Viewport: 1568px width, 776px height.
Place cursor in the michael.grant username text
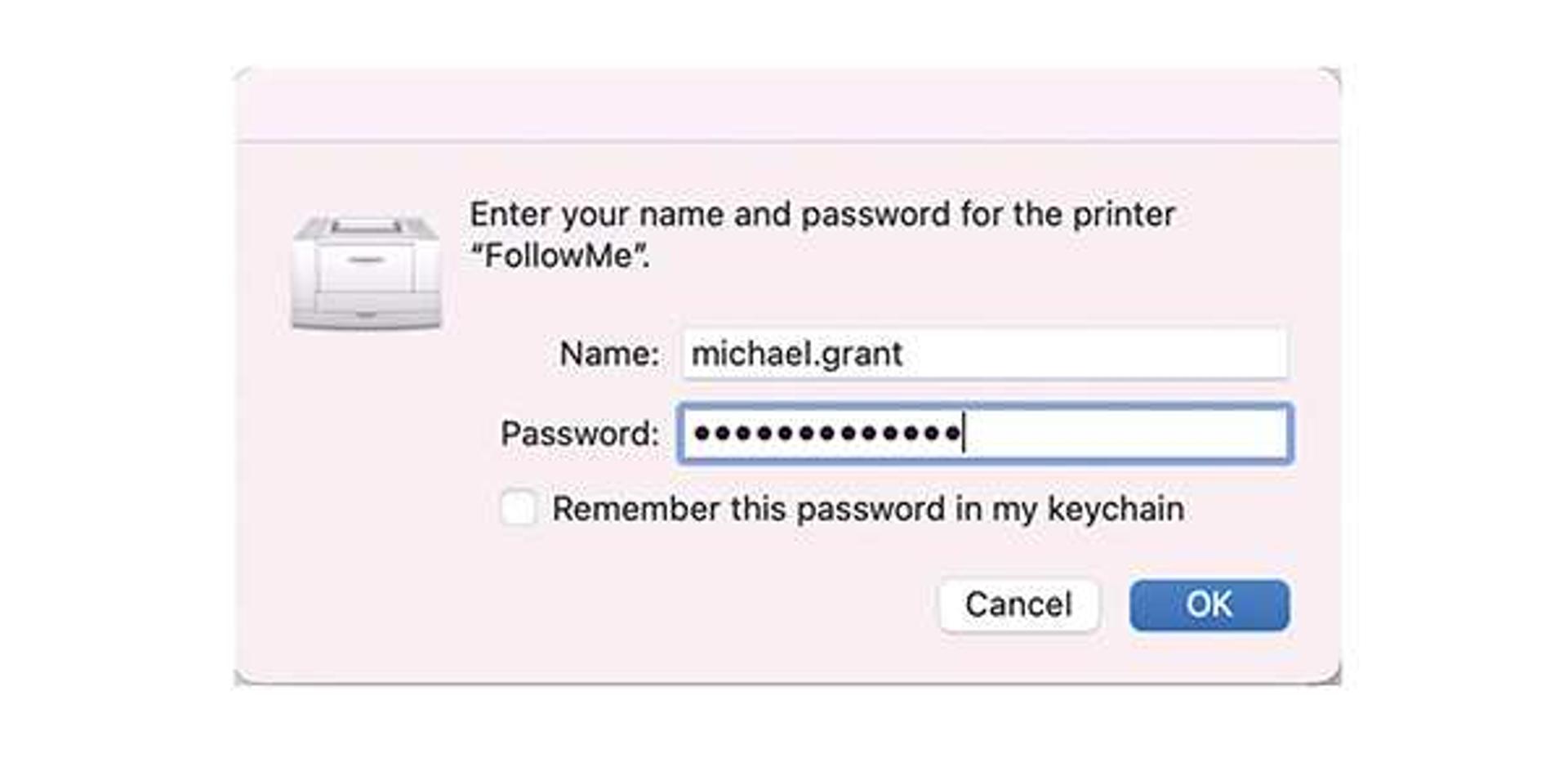(797, 355)
